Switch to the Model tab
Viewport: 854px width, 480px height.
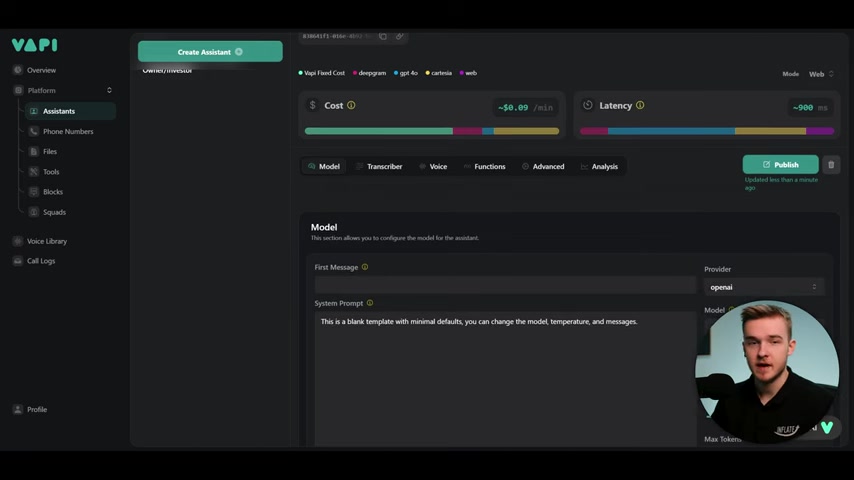click(324, 166)
